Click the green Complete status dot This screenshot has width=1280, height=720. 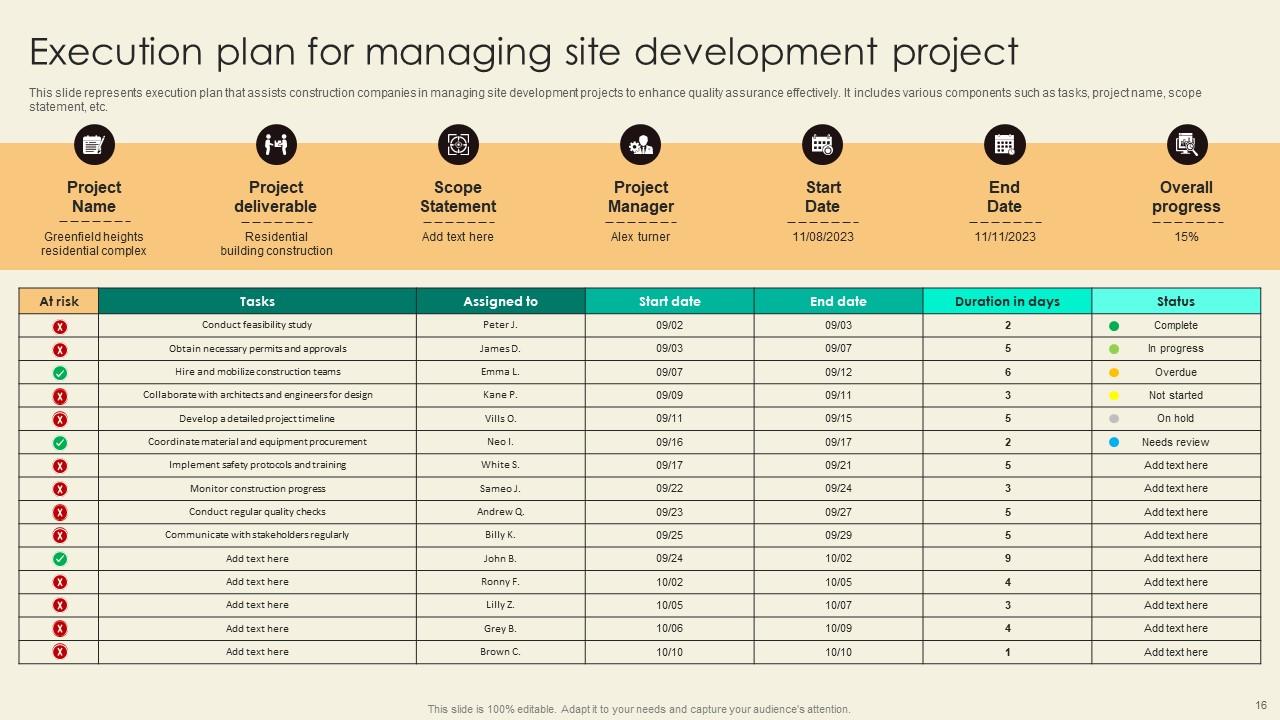pos(1112,325)
